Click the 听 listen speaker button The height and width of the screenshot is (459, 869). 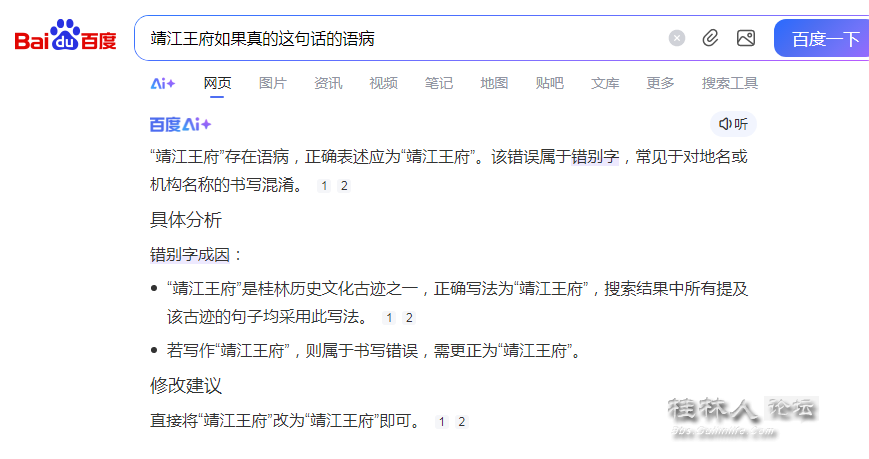(733, 124)
